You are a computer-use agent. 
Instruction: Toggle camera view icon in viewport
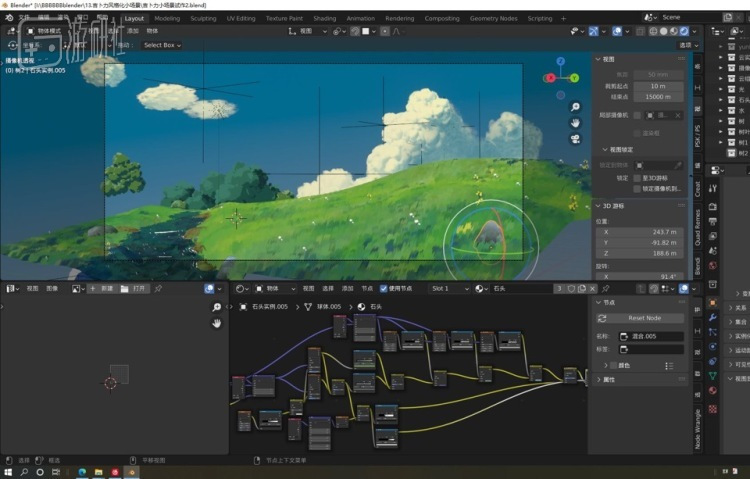point(575,139)
